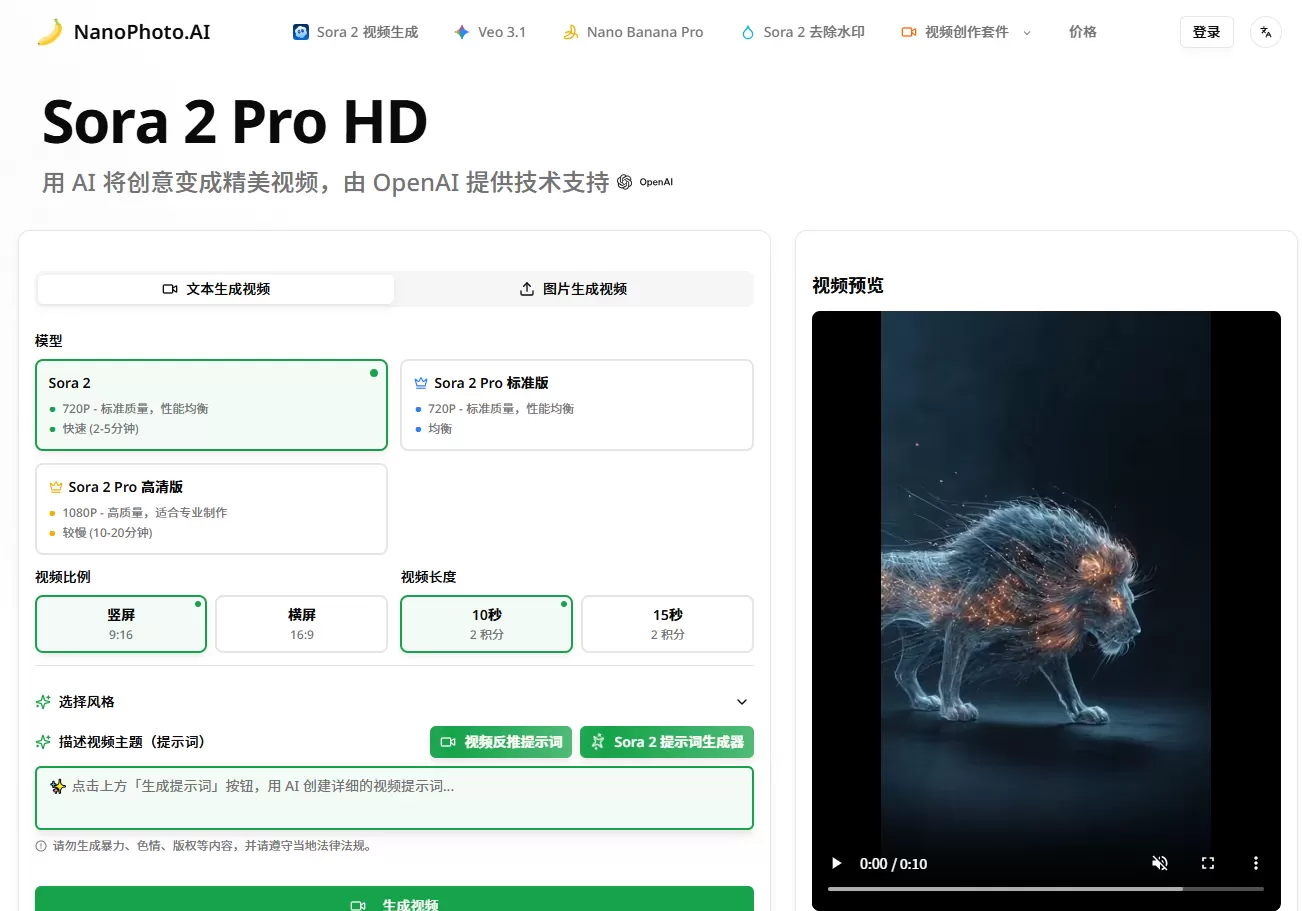Visit the 价格 pricing page

pyautogui.click(x=1082, y=31)
